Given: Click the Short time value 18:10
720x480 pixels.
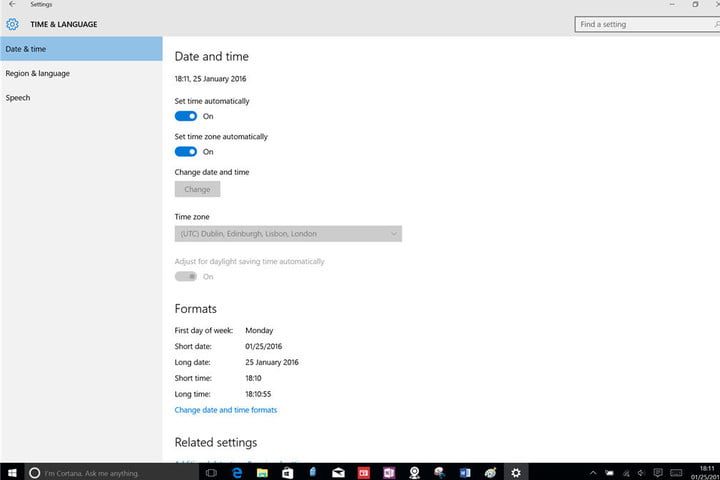Looking at the screenshot, I should (x=253, y=378).
